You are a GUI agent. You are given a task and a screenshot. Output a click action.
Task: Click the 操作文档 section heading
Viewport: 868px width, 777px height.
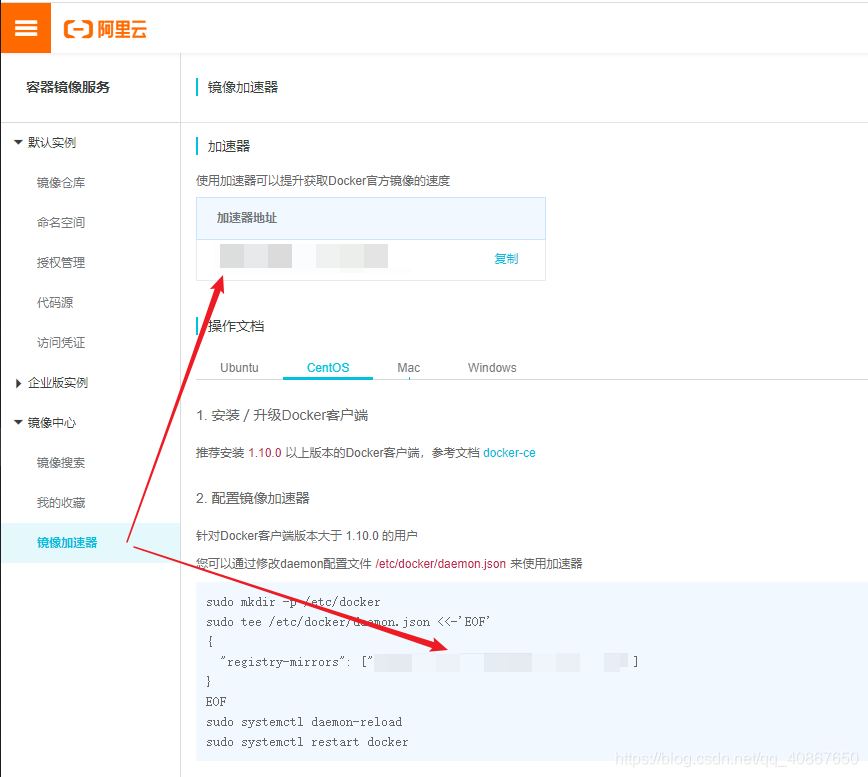236,326
